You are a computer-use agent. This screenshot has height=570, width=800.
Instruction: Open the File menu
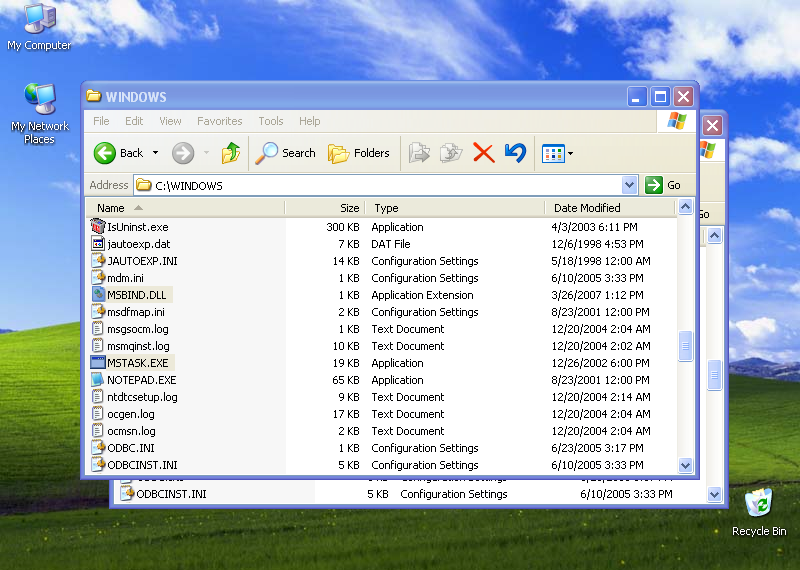tap(101, 121)
